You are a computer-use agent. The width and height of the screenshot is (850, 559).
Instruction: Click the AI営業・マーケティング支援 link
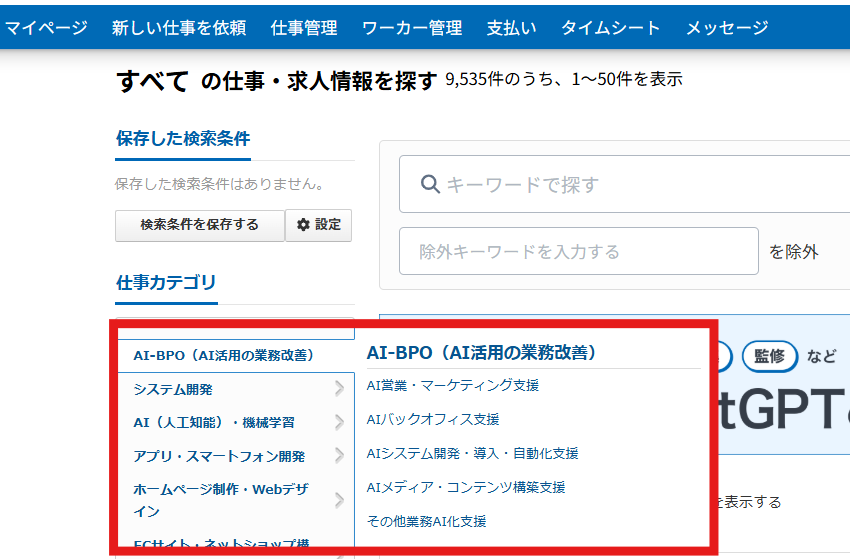click(x=453, y=385)
